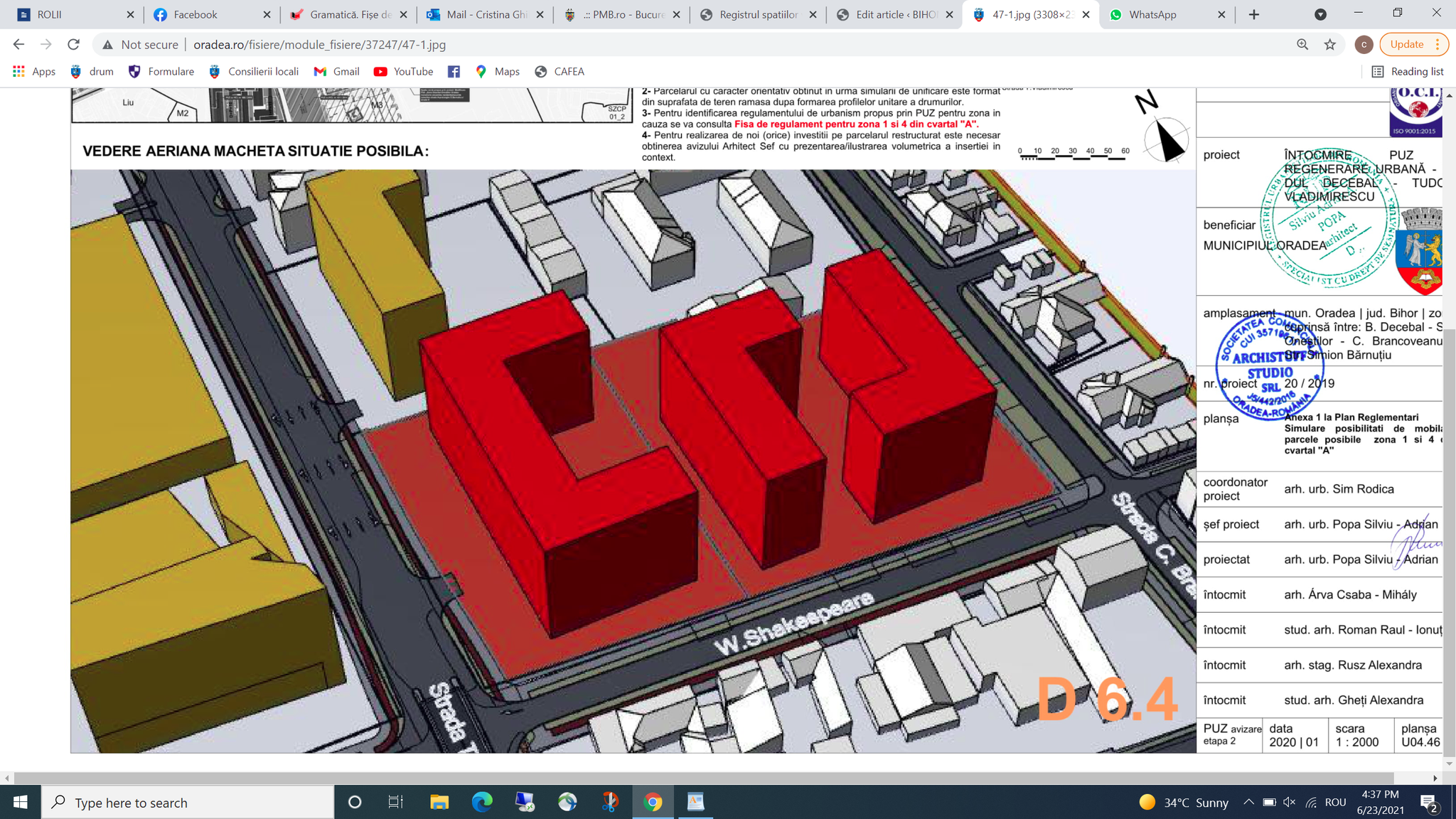This screenshot has width=1456, height=819.
Task: Reload the page with the refresh icon
Action: [73, 44]
